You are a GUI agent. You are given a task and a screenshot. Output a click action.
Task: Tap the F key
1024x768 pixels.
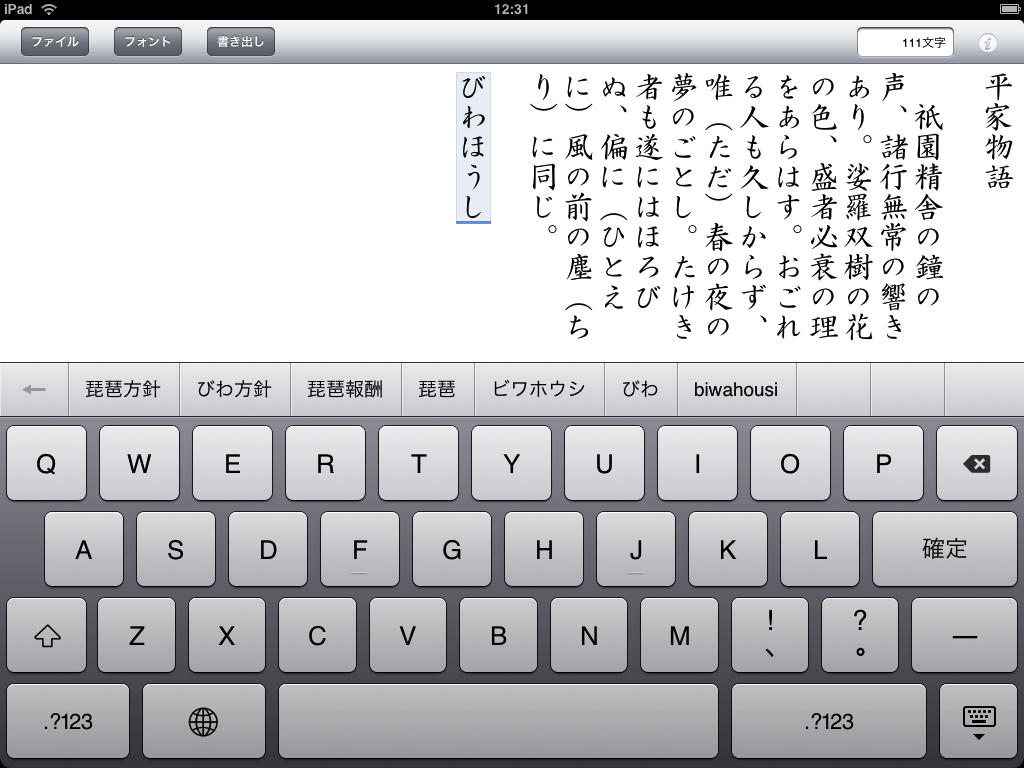point(360,549)
